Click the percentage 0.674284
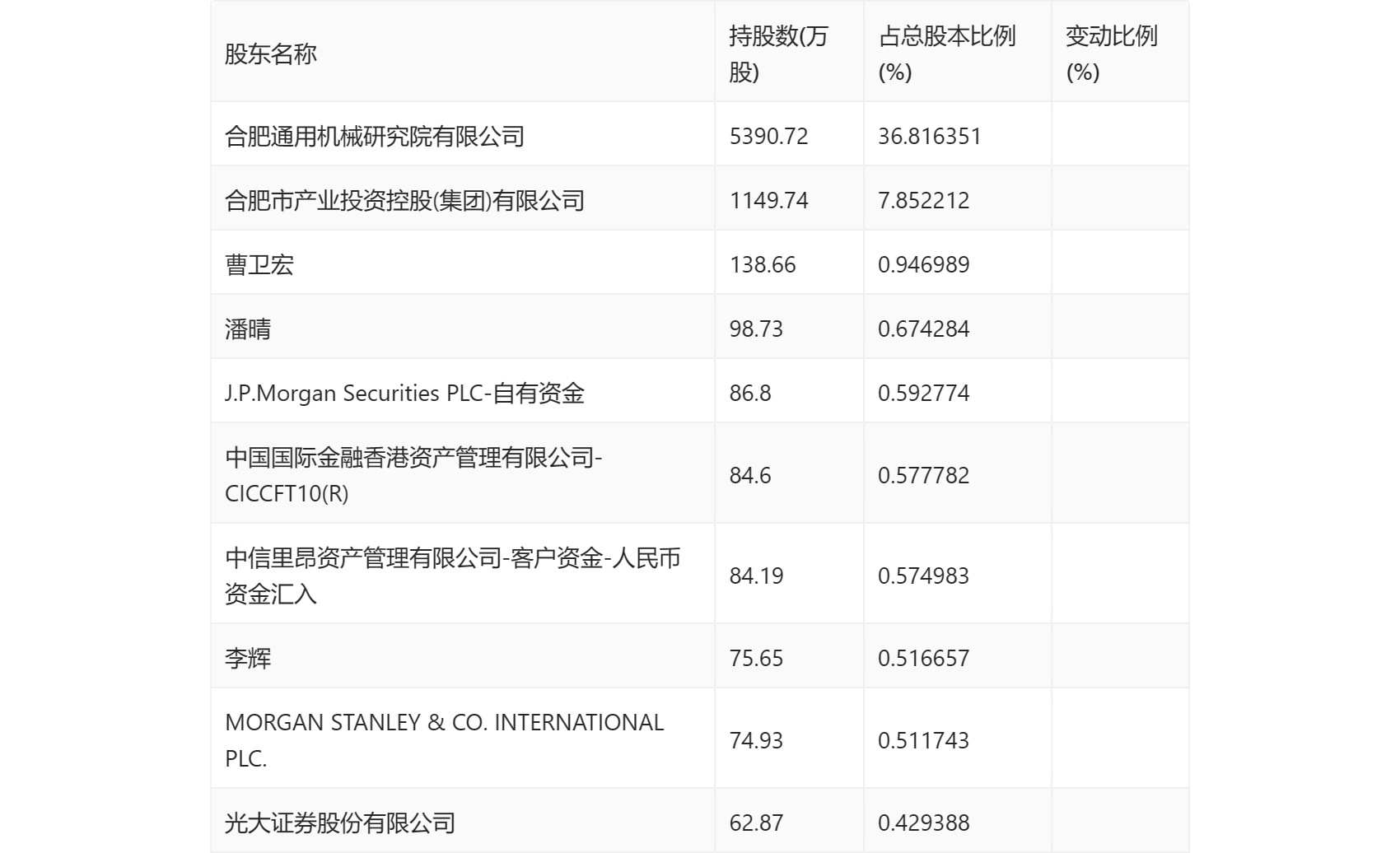Screen dimensions: 1400x853 924,329
